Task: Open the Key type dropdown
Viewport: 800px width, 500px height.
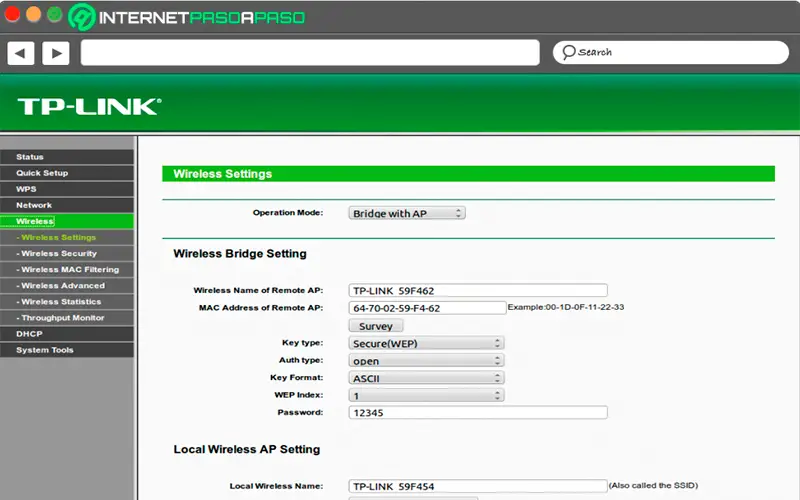Action: click(x=426, y=343)
